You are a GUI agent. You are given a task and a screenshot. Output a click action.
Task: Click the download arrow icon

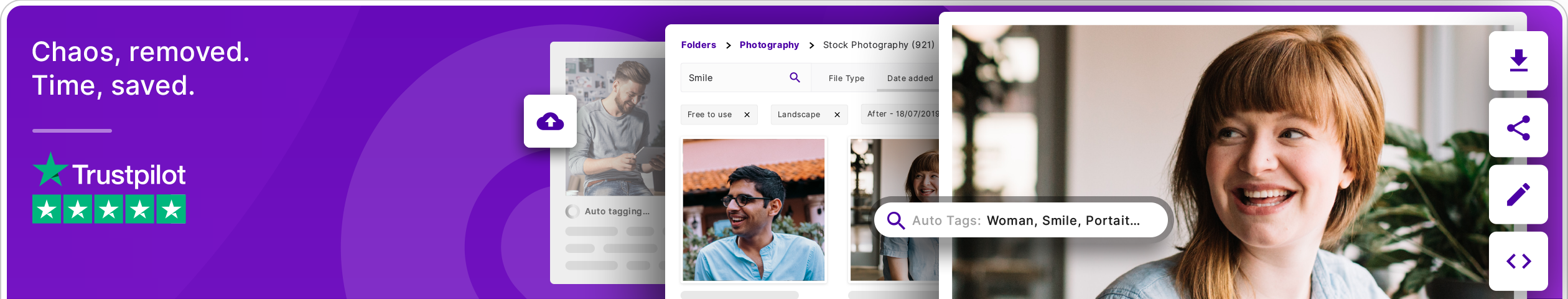point(1518,60)
